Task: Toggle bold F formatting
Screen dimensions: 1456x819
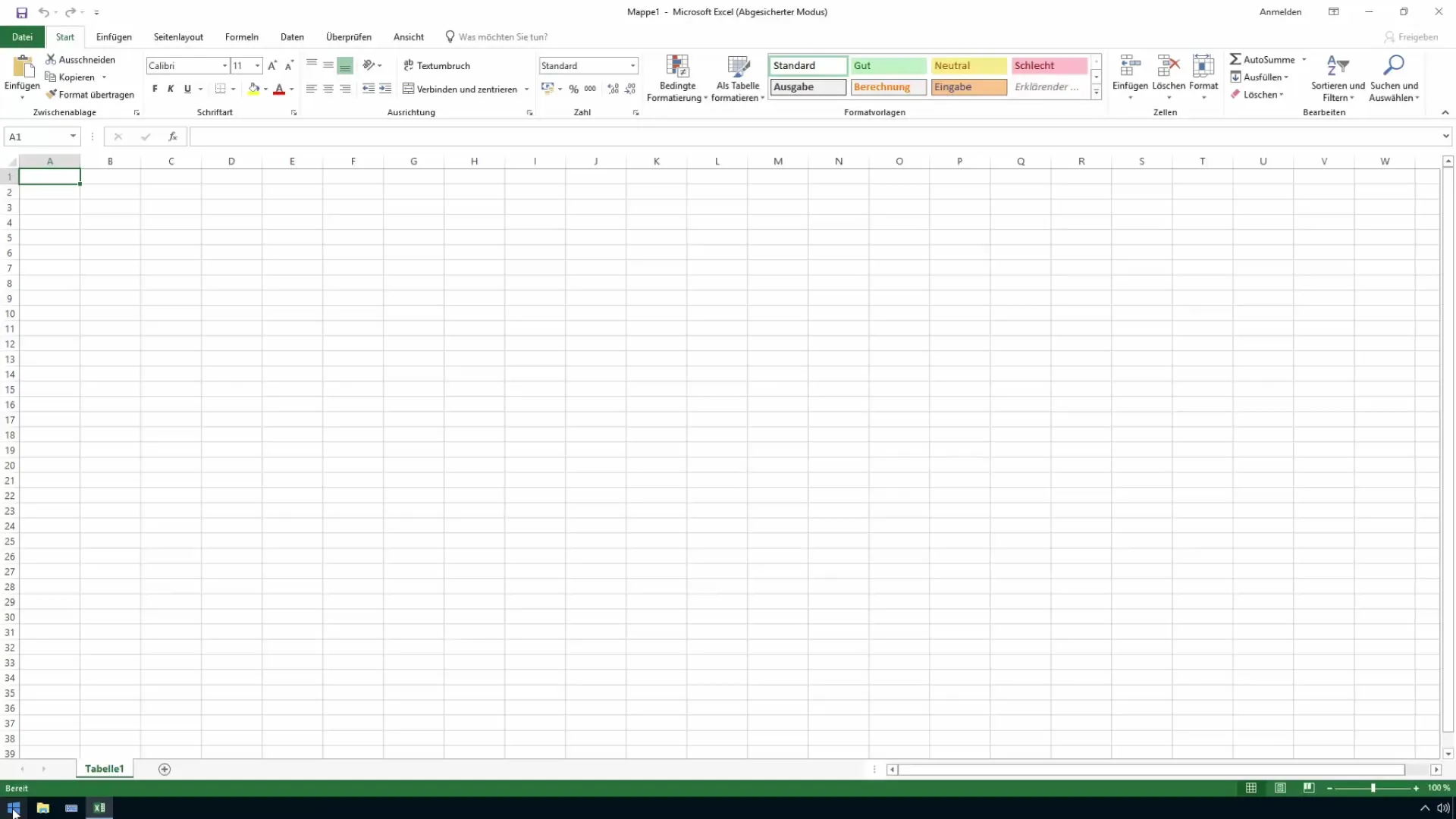Action: tap(155, 89)
